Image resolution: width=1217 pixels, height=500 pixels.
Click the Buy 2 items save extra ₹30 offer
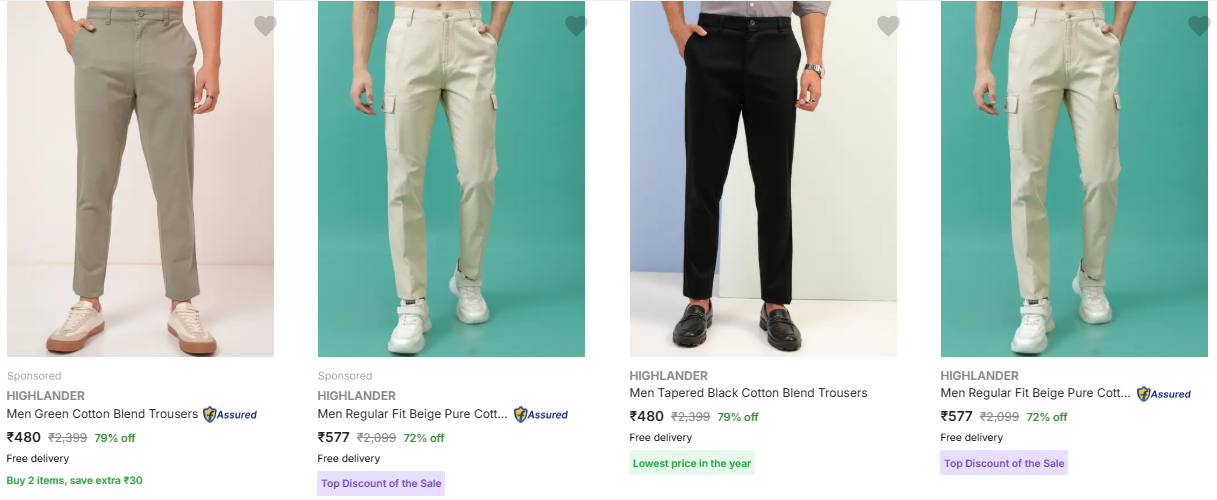coord(75,480)
